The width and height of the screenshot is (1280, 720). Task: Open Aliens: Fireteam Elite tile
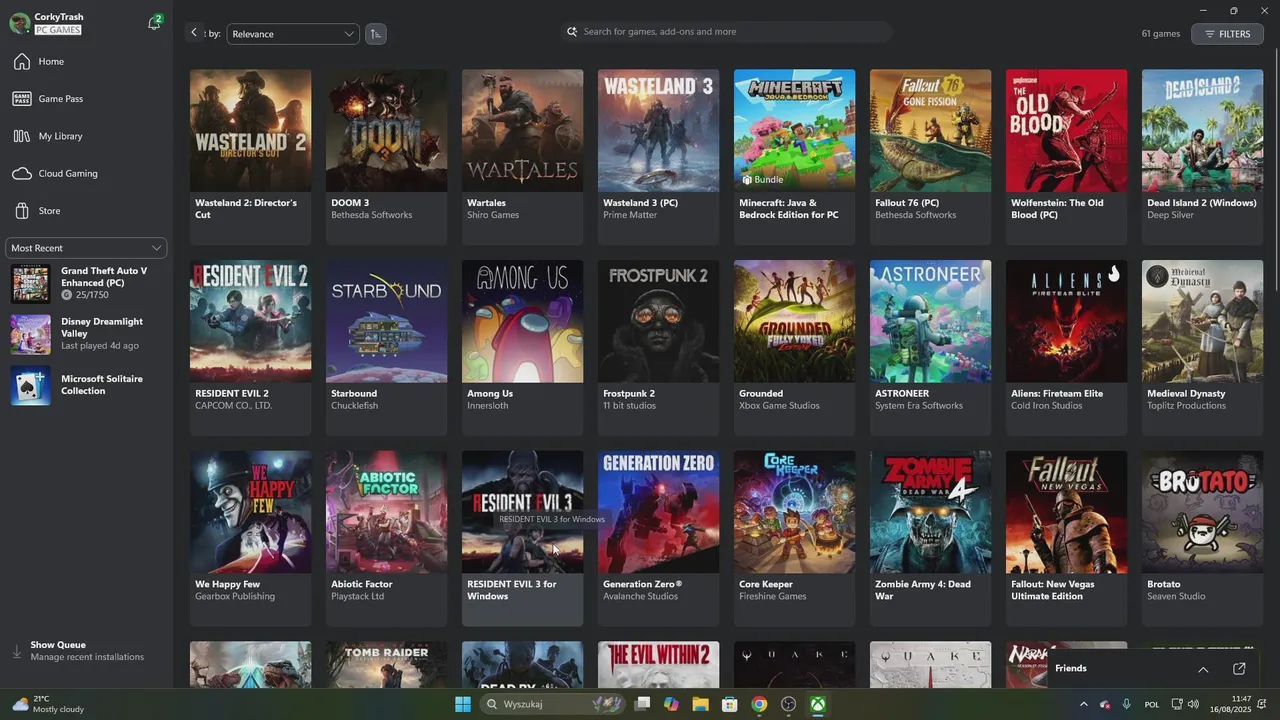pos(1066,348)
